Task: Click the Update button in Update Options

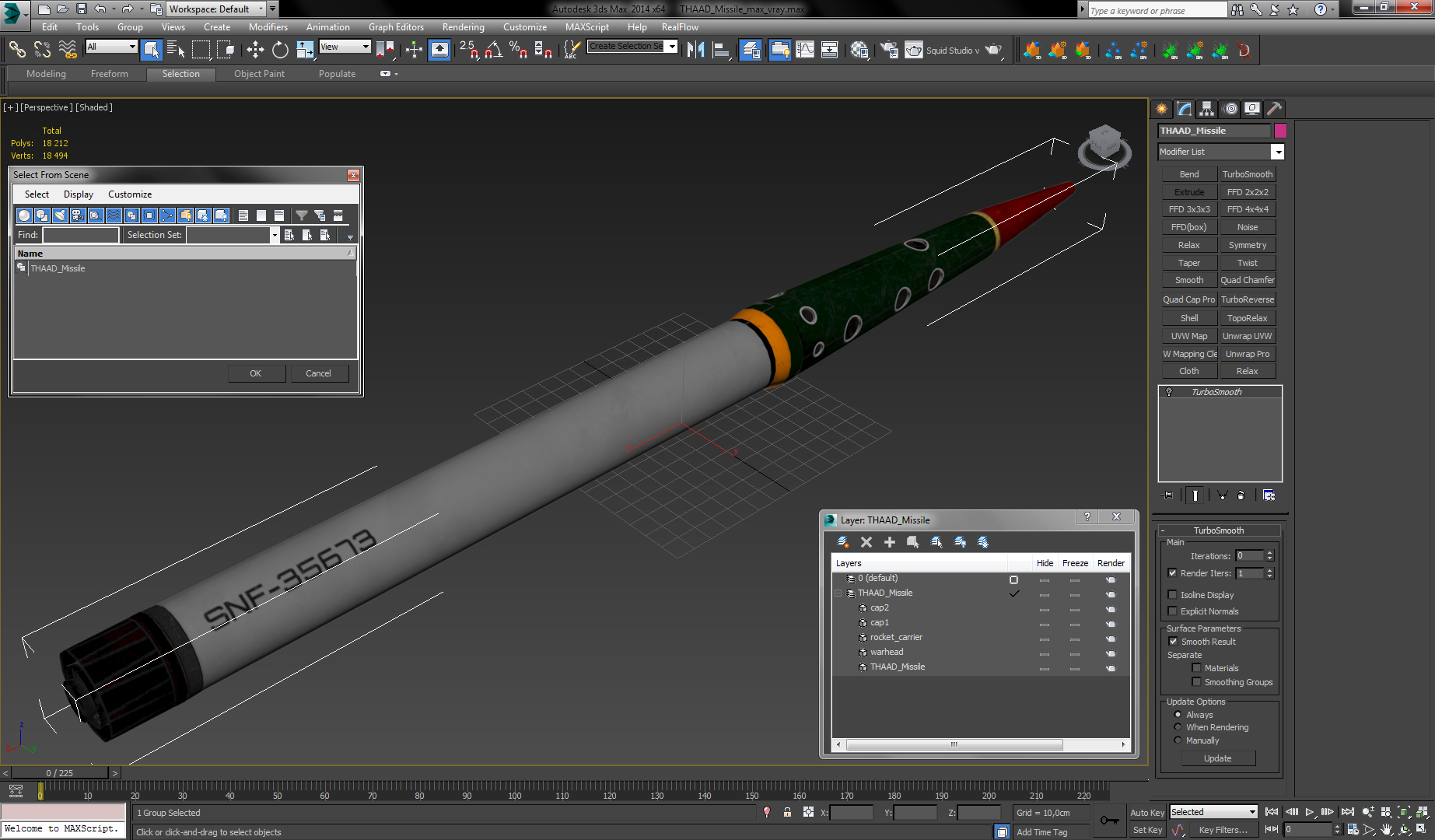Action: click(1218, 758)
